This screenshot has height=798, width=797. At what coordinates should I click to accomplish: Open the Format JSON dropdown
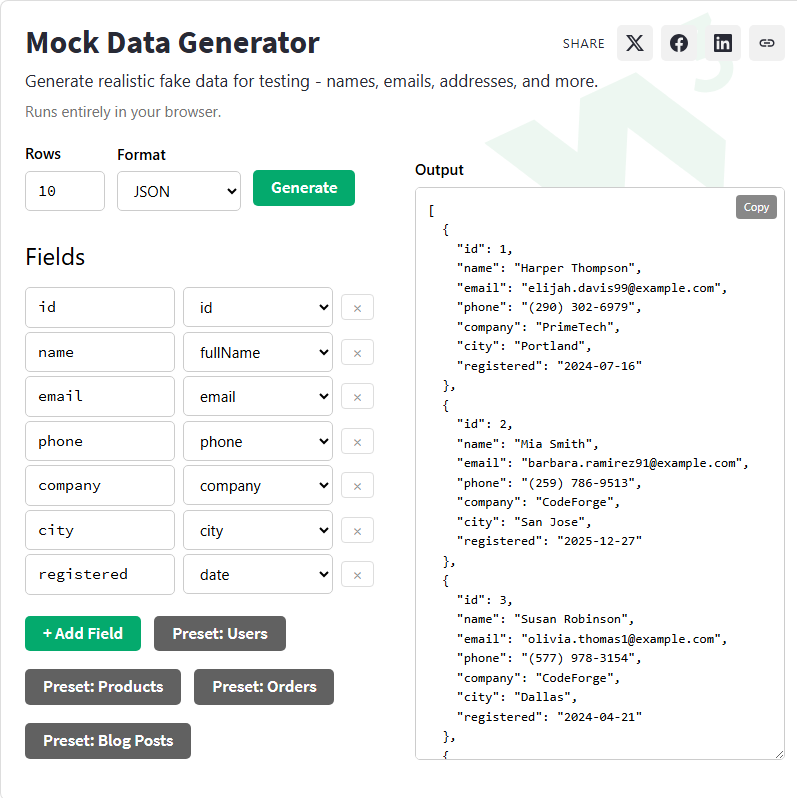pyautogui.click(x=179, y=191)
